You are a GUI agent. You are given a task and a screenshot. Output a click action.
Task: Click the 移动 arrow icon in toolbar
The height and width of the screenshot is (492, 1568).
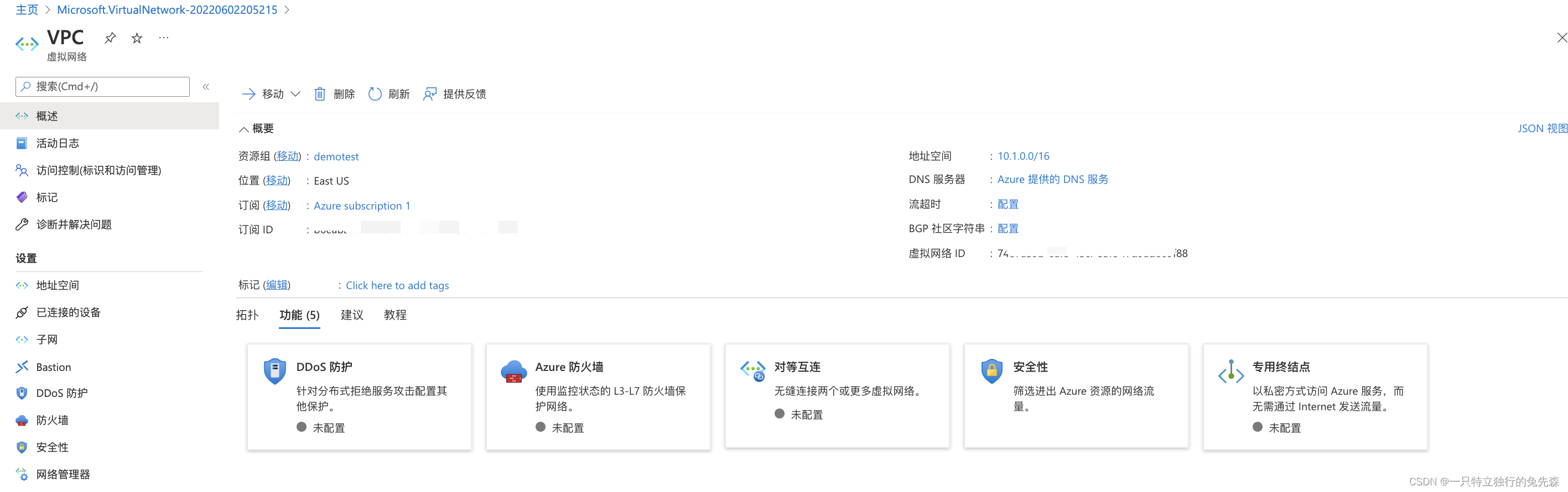coord(248,95)
